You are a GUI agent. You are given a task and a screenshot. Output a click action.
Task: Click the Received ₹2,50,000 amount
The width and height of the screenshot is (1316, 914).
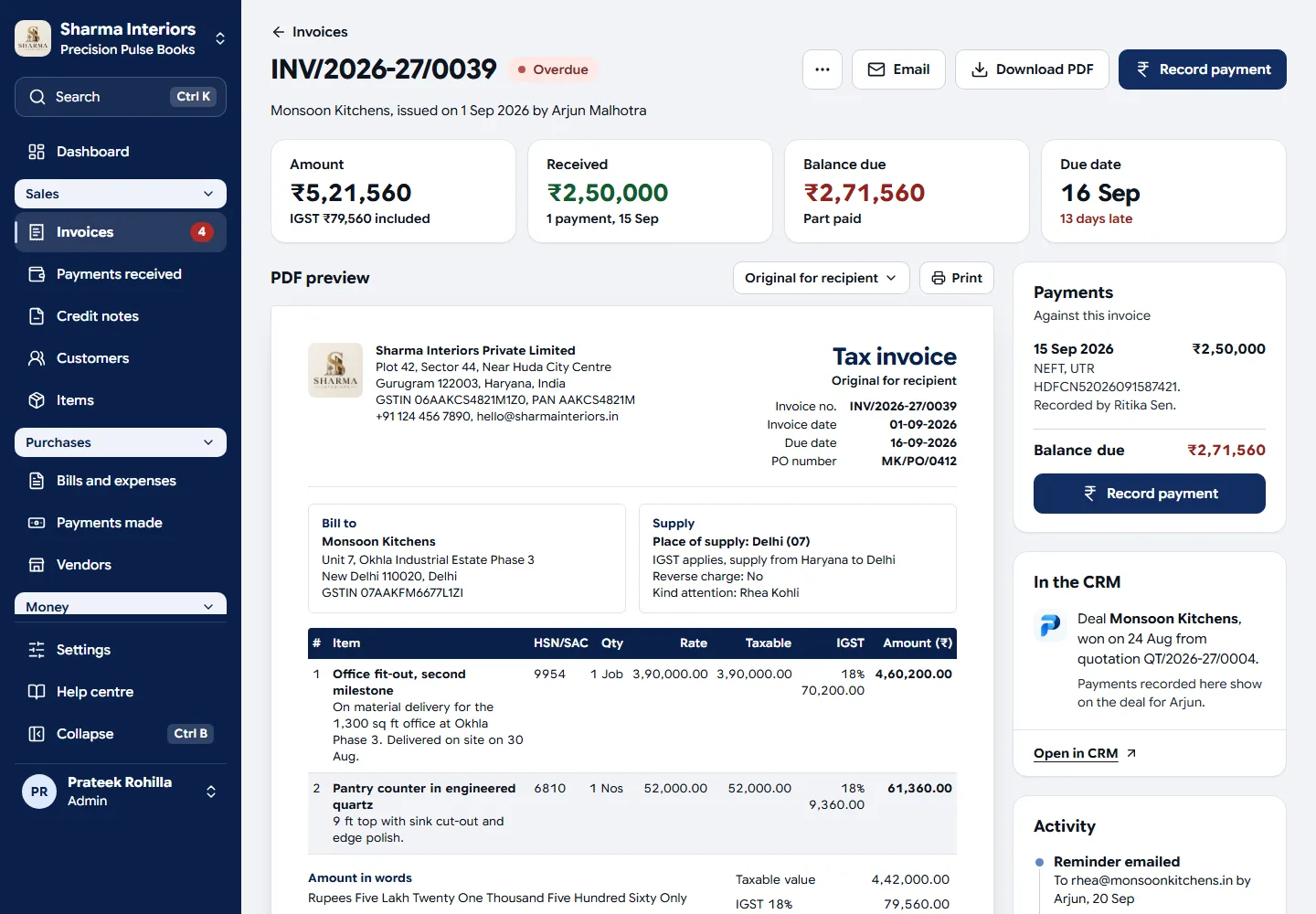tap(608, 193)
